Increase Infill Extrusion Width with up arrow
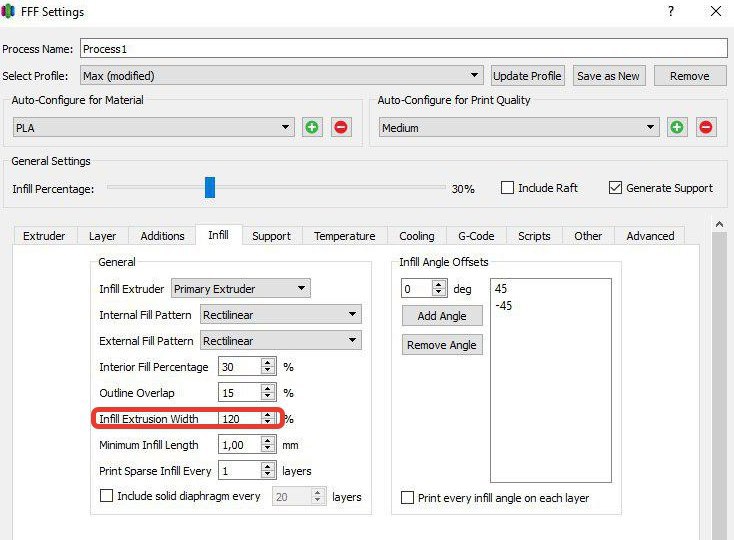 point(268,415)
